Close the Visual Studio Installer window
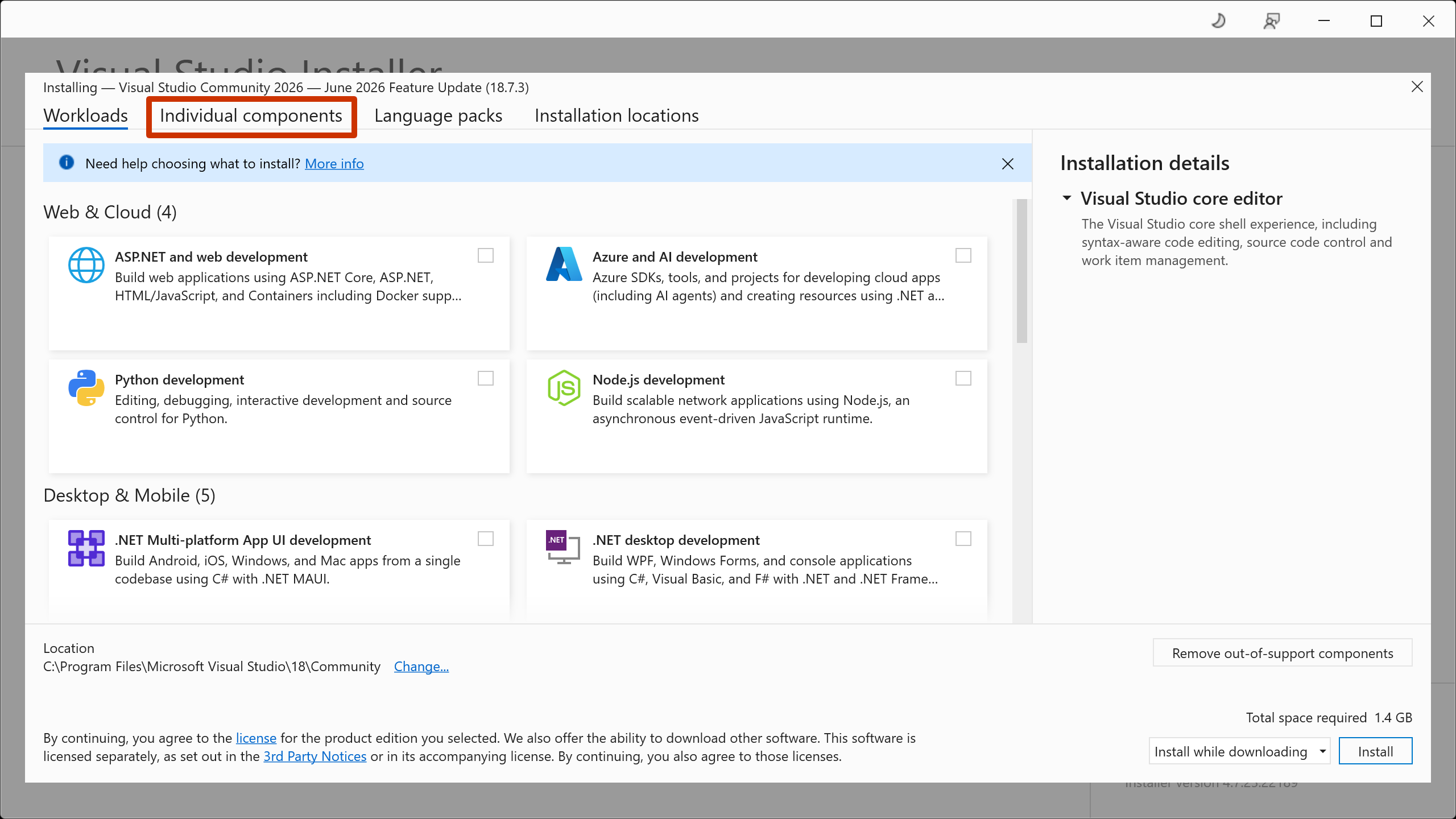The width and height of the screenshot is (1456, 819). tap(1429, 21)
